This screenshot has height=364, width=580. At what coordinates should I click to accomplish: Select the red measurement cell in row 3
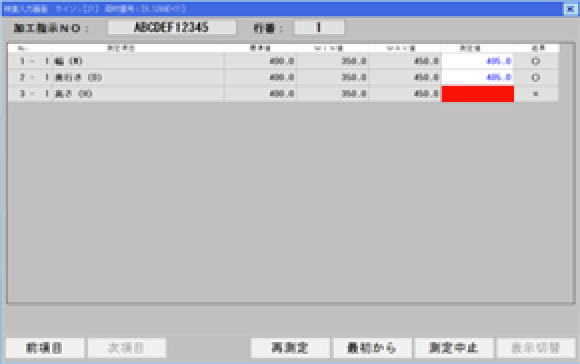coord(478,94)
